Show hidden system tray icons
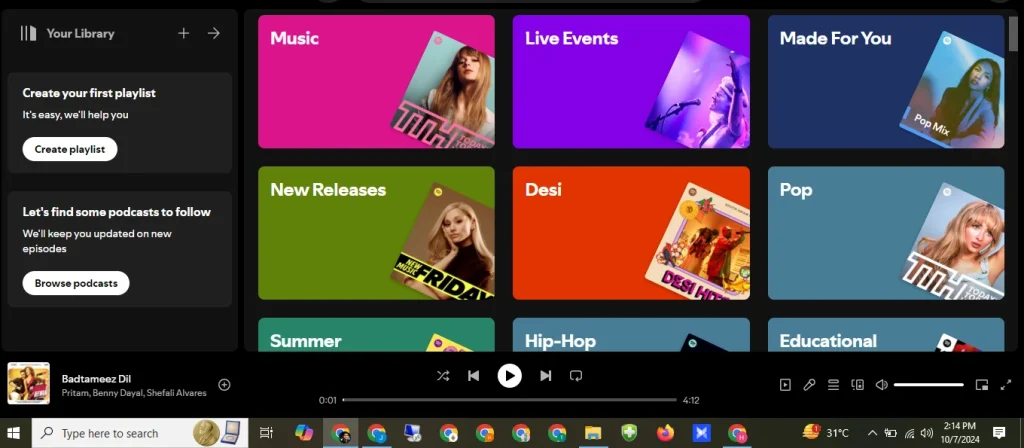 coord(872,432)
